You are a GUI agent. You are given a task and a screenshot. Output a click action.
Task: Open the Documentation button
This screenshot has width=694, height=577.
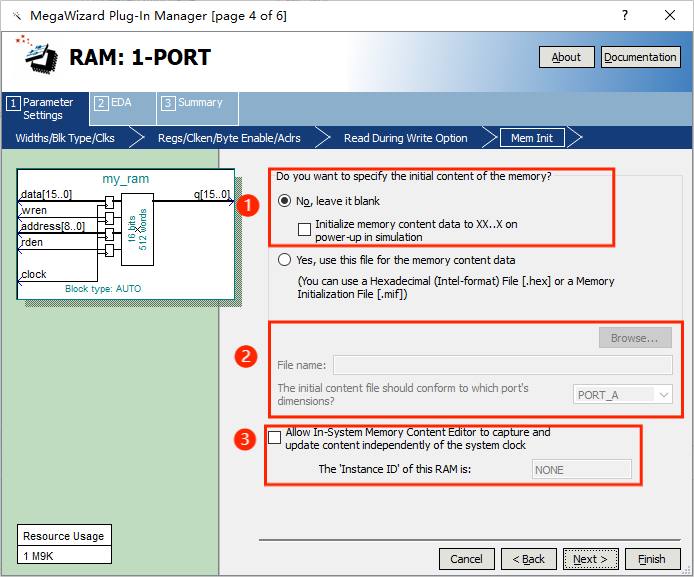[x=640, y=57]
